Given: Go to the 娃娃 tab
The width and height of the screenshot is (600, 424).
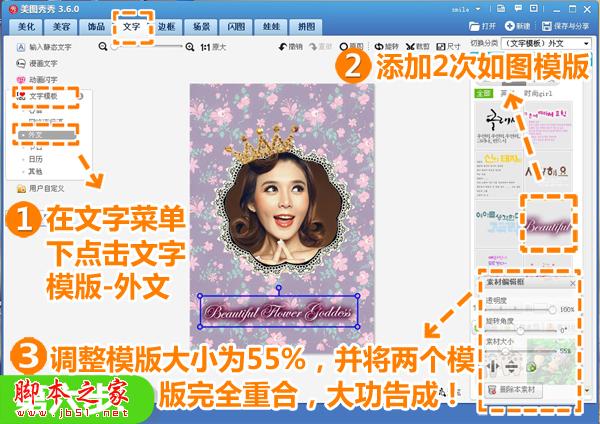Looking at the screenshot, I should click(271, 27).
